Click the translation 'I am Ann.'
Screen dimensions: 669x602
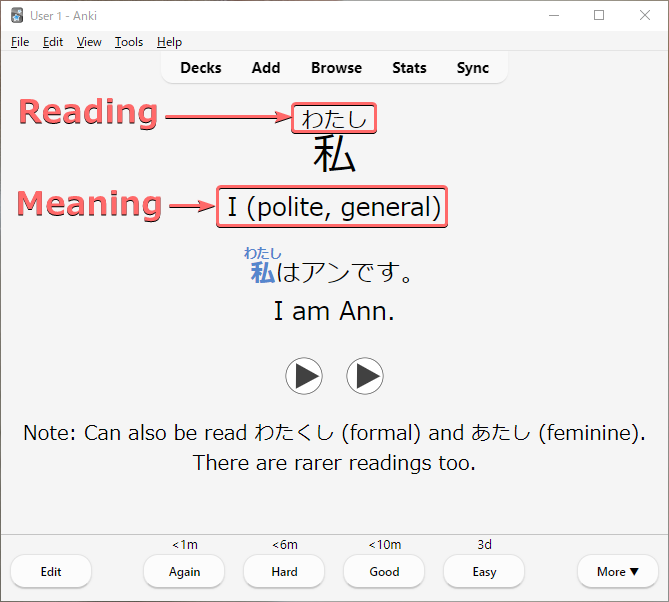pyautogui.click(x=334, y=311)
